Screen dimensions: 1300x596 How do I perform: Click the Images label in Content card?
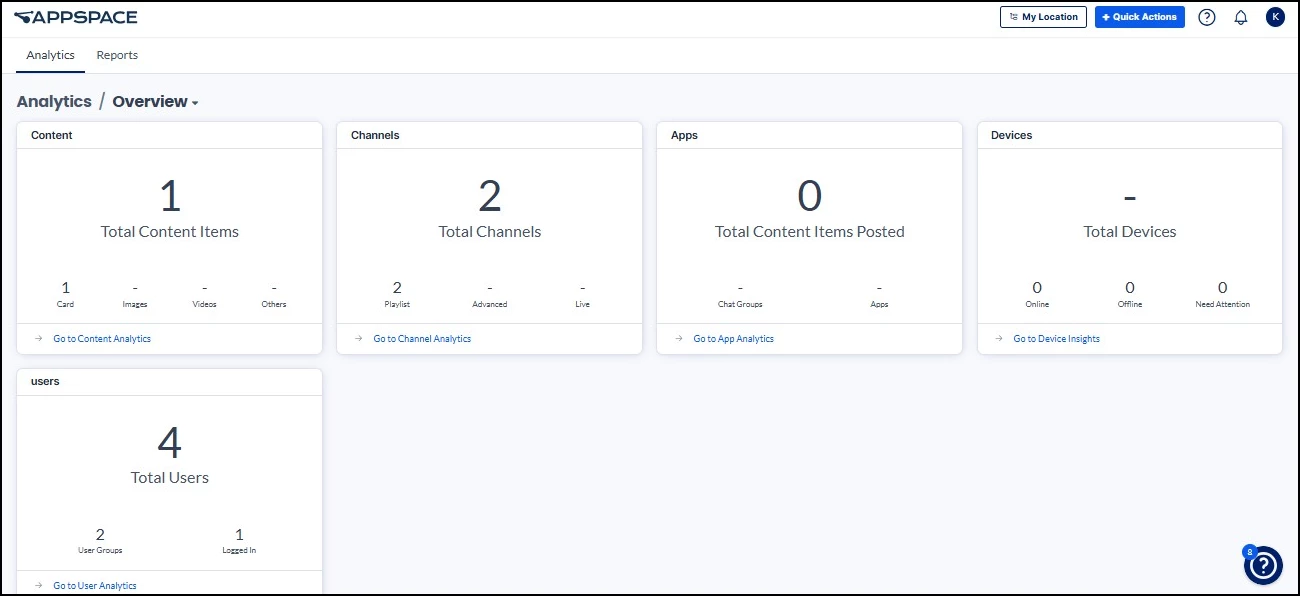[135, 304]
